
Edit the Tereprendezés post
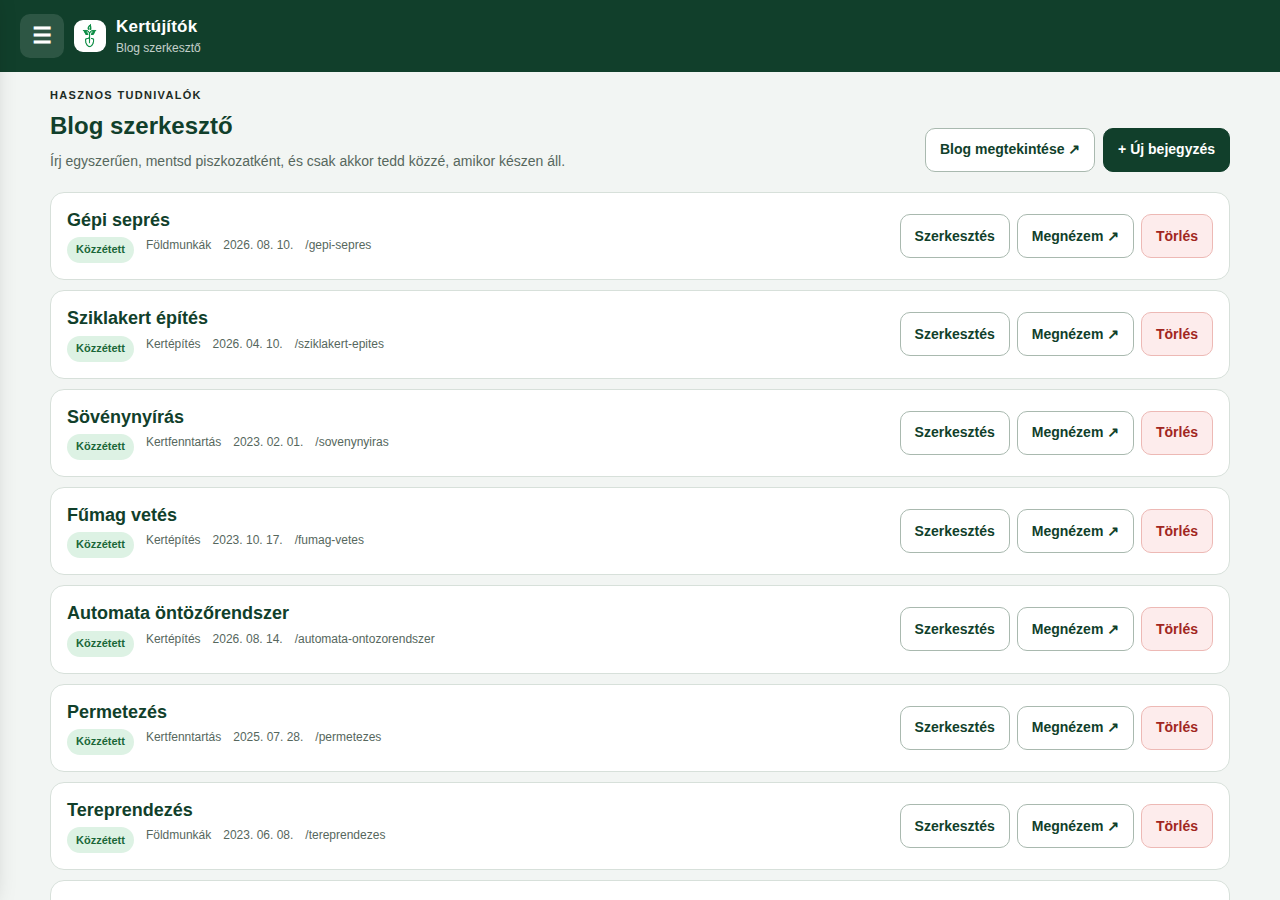tap(955, 826)
